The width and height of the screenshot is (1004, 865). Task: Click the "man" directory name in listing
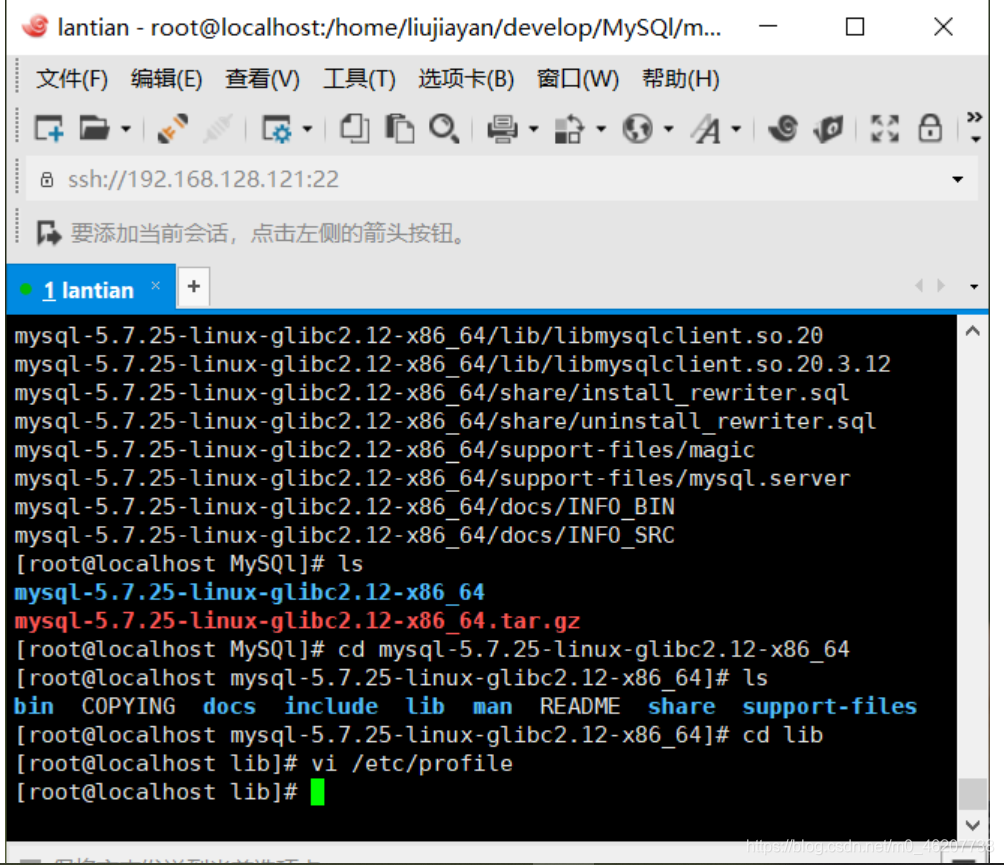(492, 706)
